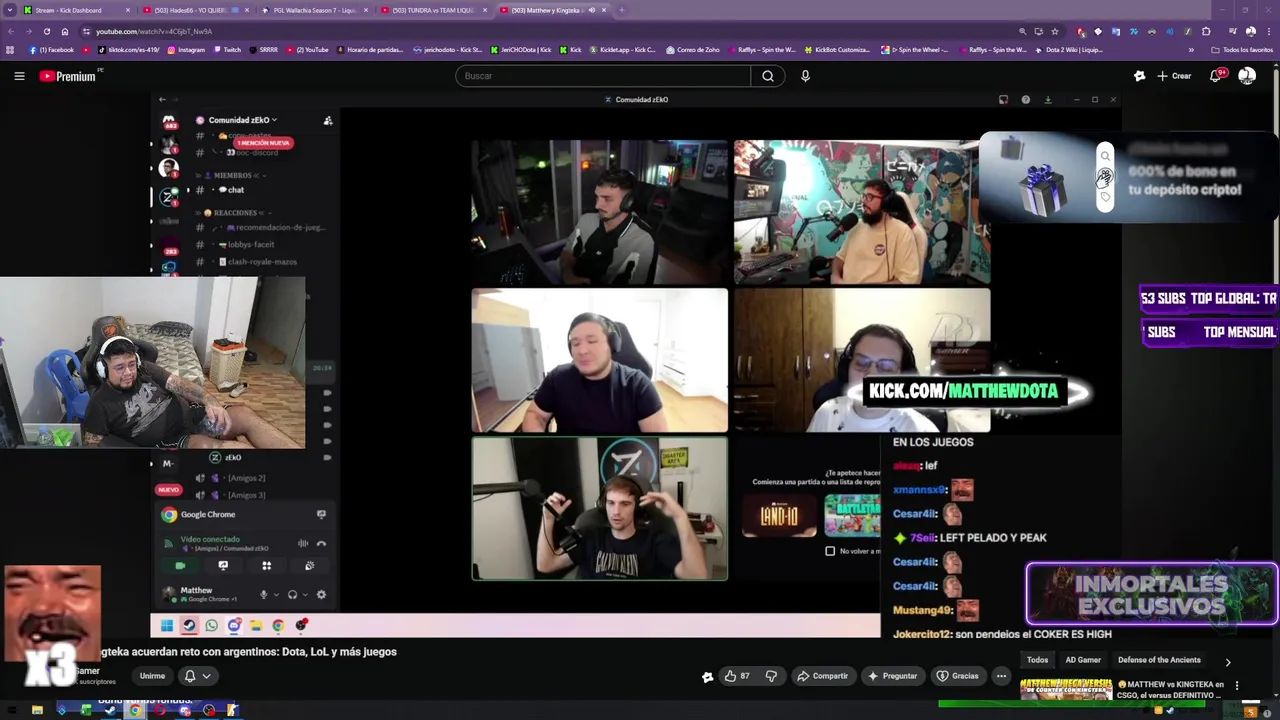This screenshot has height=720, width=1280.
Task: Deafen Discord headphones in user panel
Action: pyautogui.click(x=292, y=594)
